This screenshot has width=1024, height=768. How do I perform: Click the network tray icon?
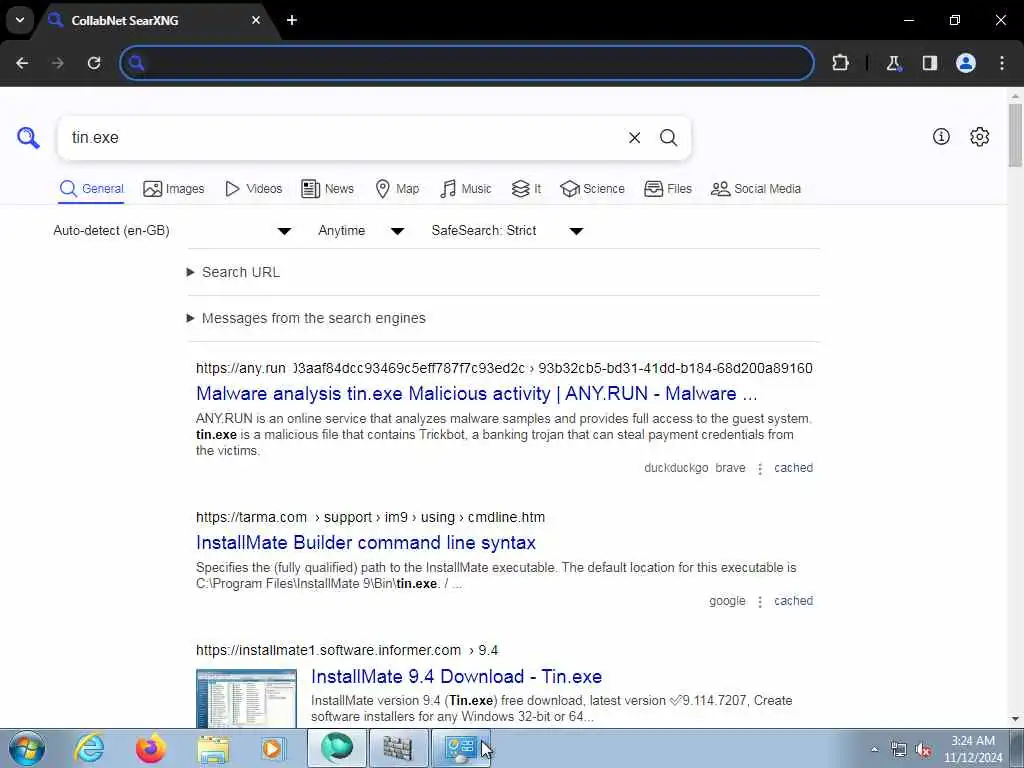(x=899, y=750)
